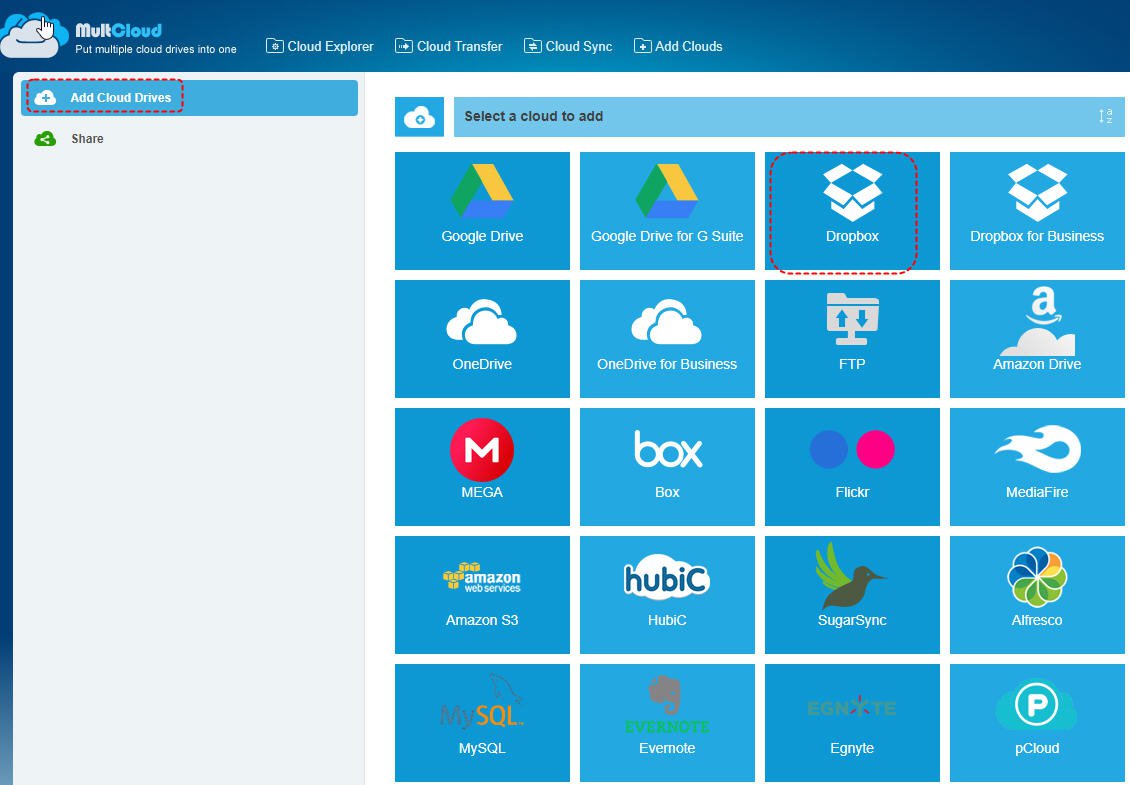Select the pCloud tile
The width and height of the screenshot is (1130, 785).
click(1037, 722)
